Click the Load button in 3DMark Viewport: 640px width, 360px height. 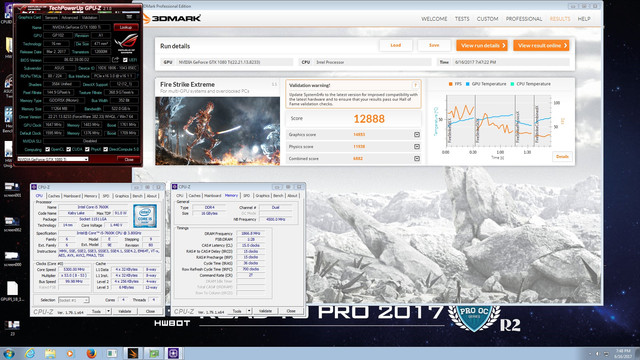(396, 45)
